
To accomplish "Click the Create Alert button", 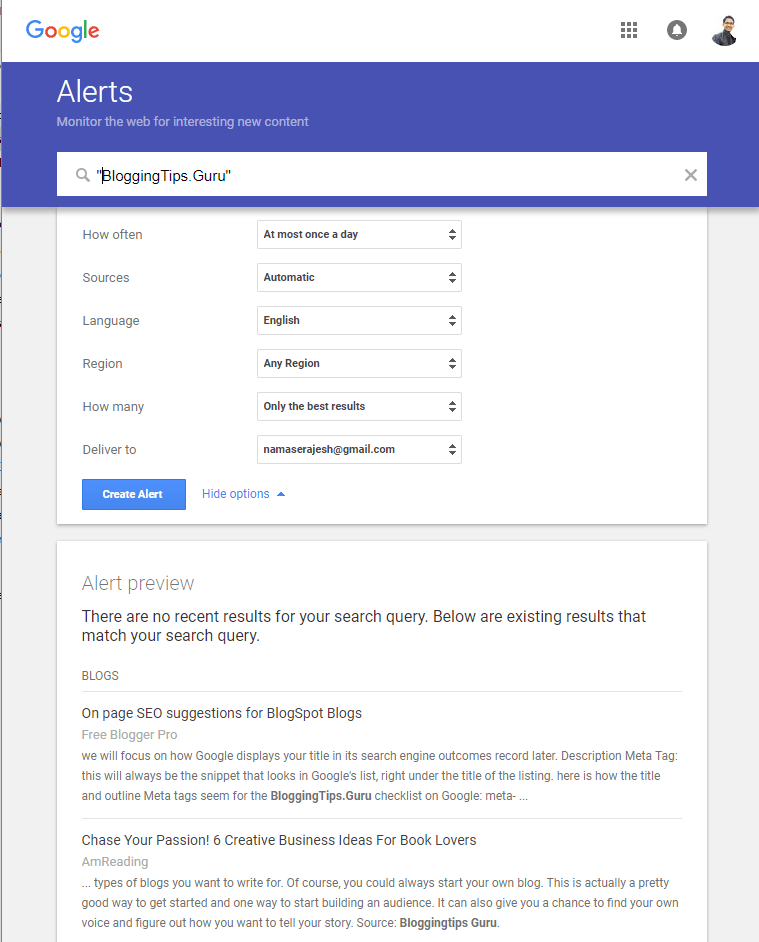I will coord(134,494).
